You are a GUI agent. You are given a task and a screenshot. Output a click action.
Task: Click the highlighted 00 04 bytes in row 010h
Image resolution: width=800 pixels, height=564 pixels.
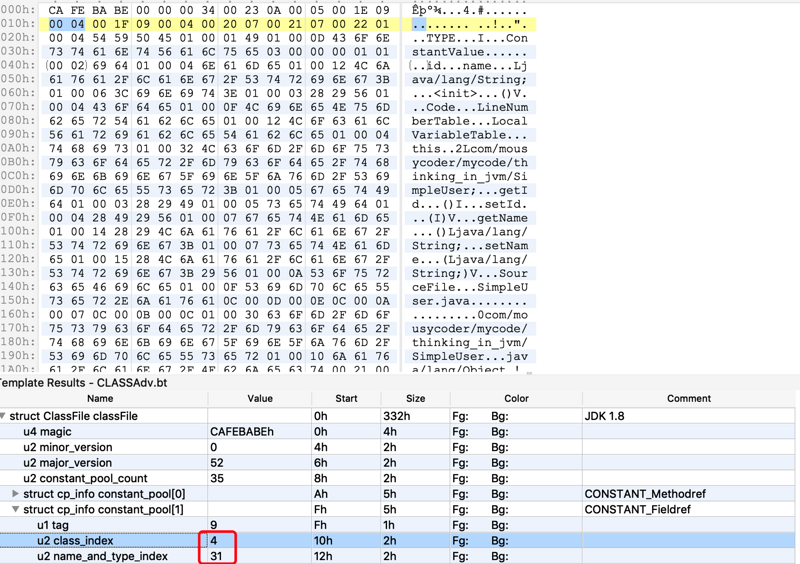[67, 24]
